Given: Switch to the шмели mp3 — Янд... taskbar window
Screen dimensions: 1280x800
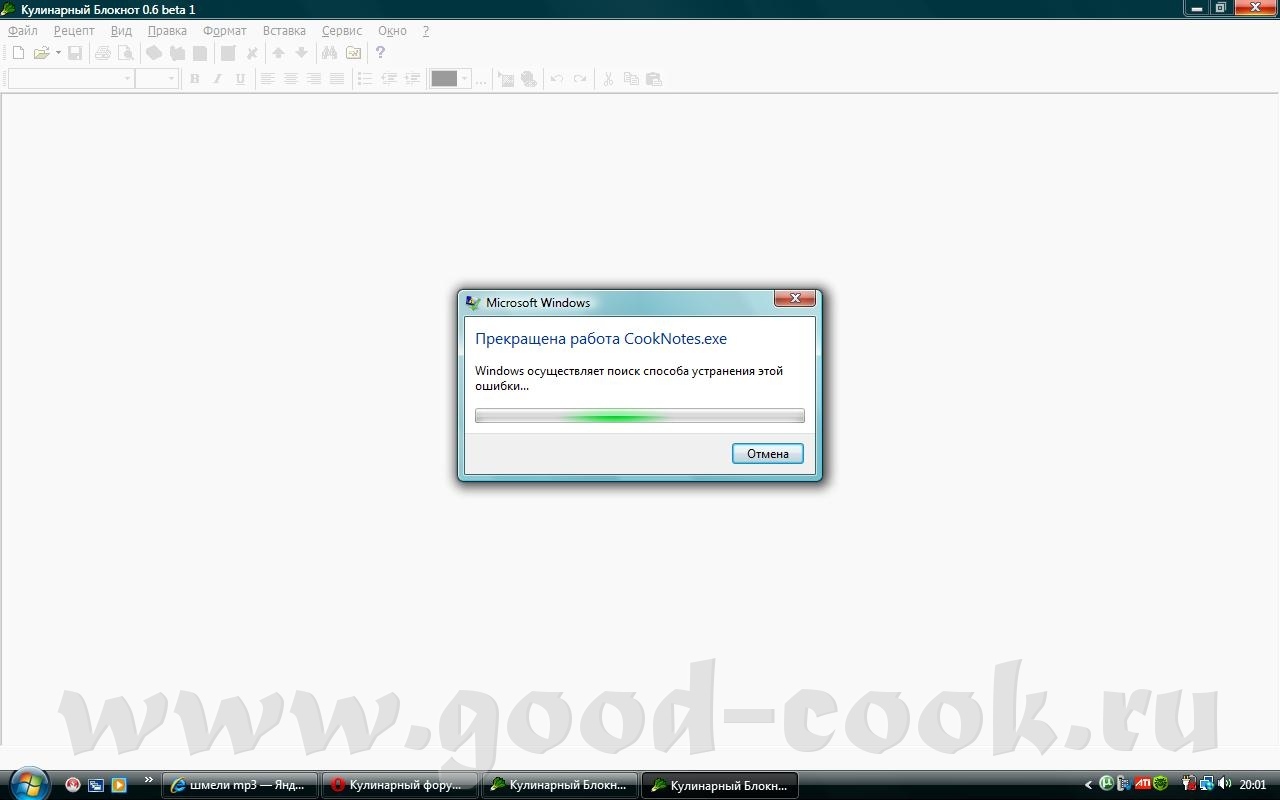Looking at the screenshot, I should coord(240,785).
